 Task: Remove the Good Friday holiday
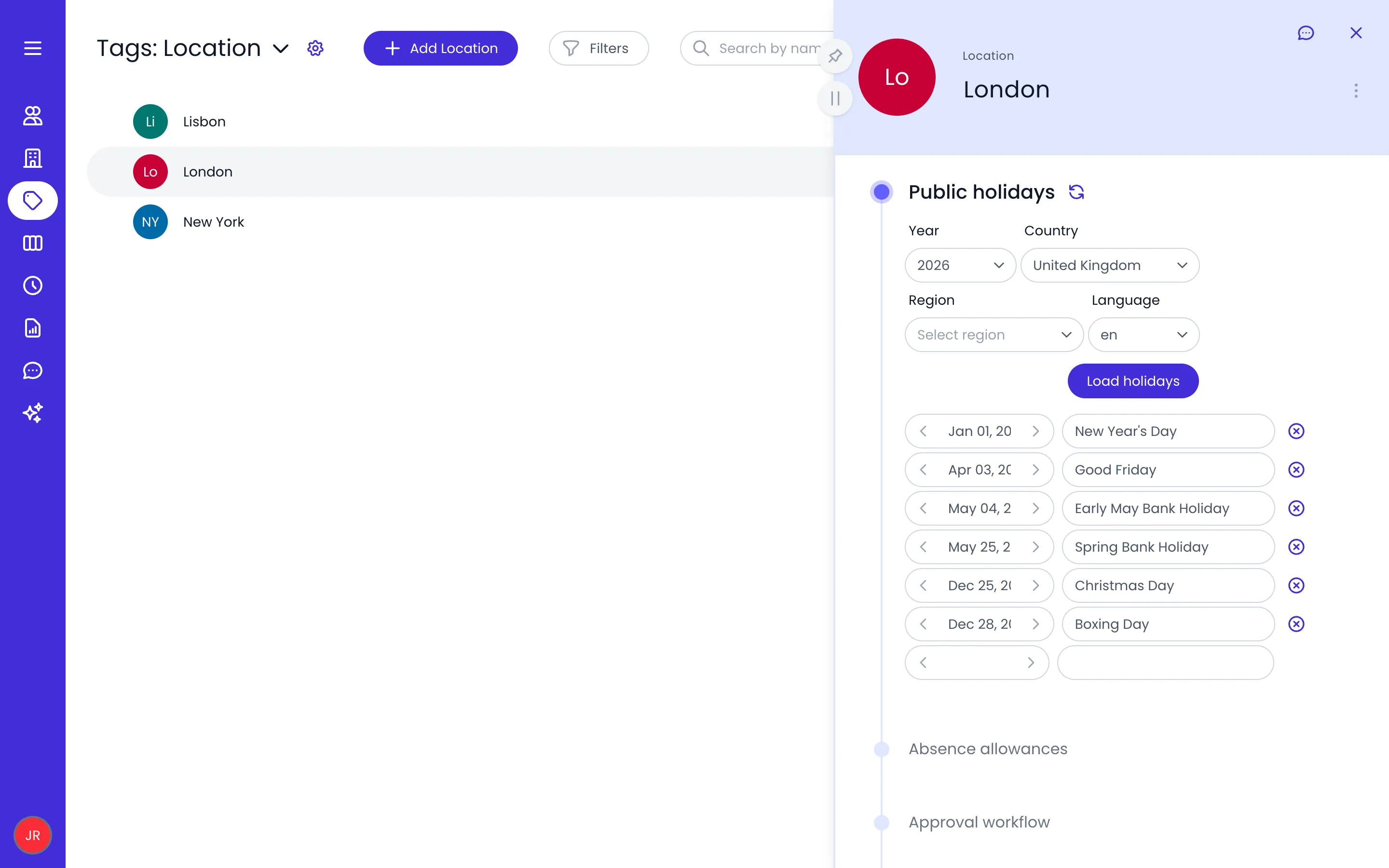pyautogui.click(x=1296, y=470)
